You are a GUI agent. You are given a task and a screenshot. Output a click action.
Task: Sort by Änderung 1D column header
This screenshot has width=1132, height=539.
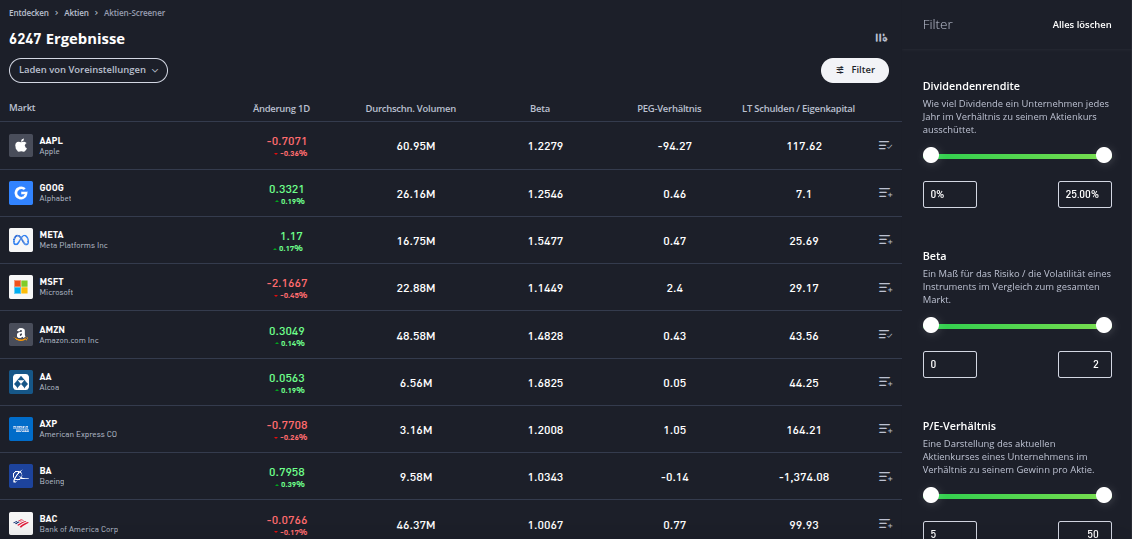coord(282,109)
